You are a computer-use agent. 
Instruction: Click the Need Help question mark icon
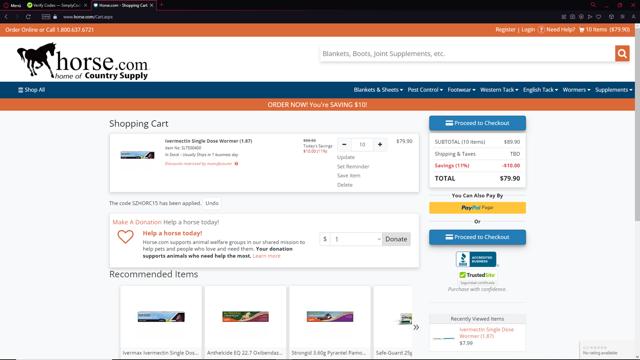point(541,30)
